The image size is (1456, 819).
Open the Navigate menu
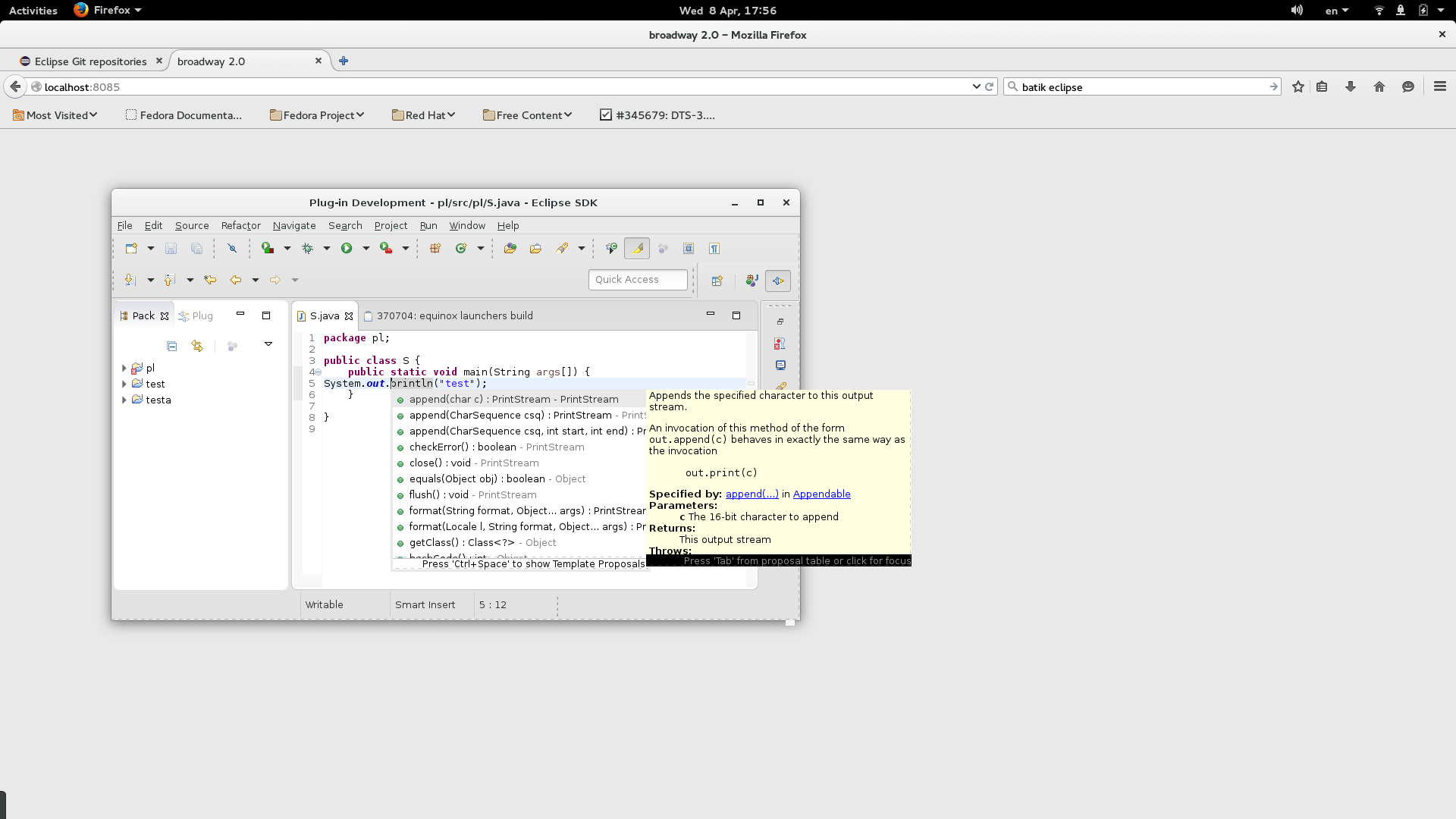click(x=294, y=225)
